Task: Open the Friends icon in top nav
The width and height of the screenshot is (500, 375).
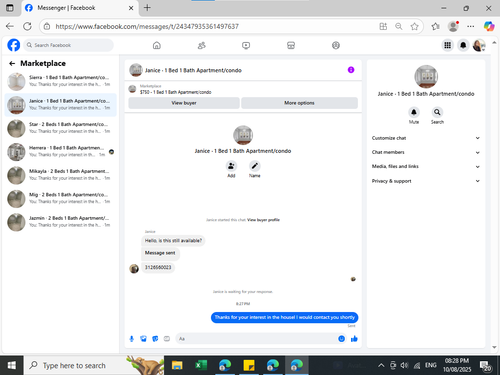Action: point(202,45)
